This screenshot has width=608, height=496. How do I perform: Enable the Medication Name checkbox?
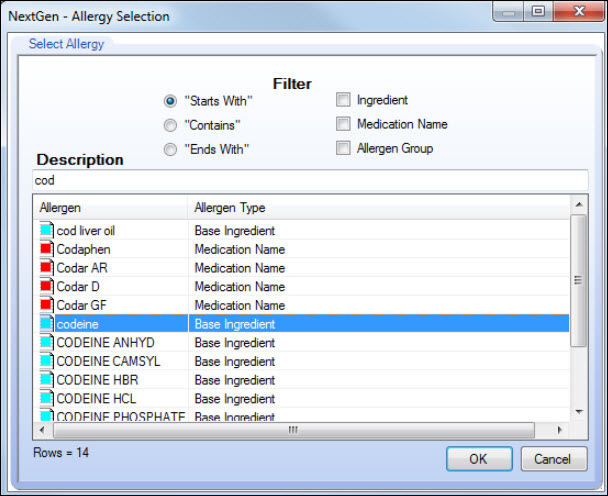[x=343, y=124]
